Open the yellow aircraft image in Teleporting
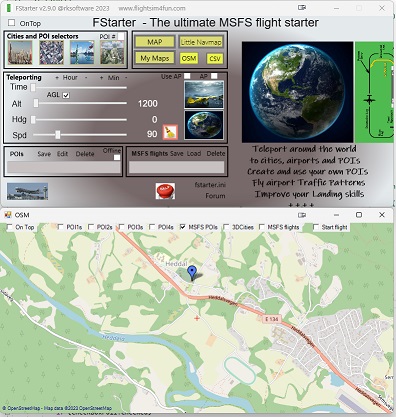Viewport: 396px width, 417px height. (204, 95)
